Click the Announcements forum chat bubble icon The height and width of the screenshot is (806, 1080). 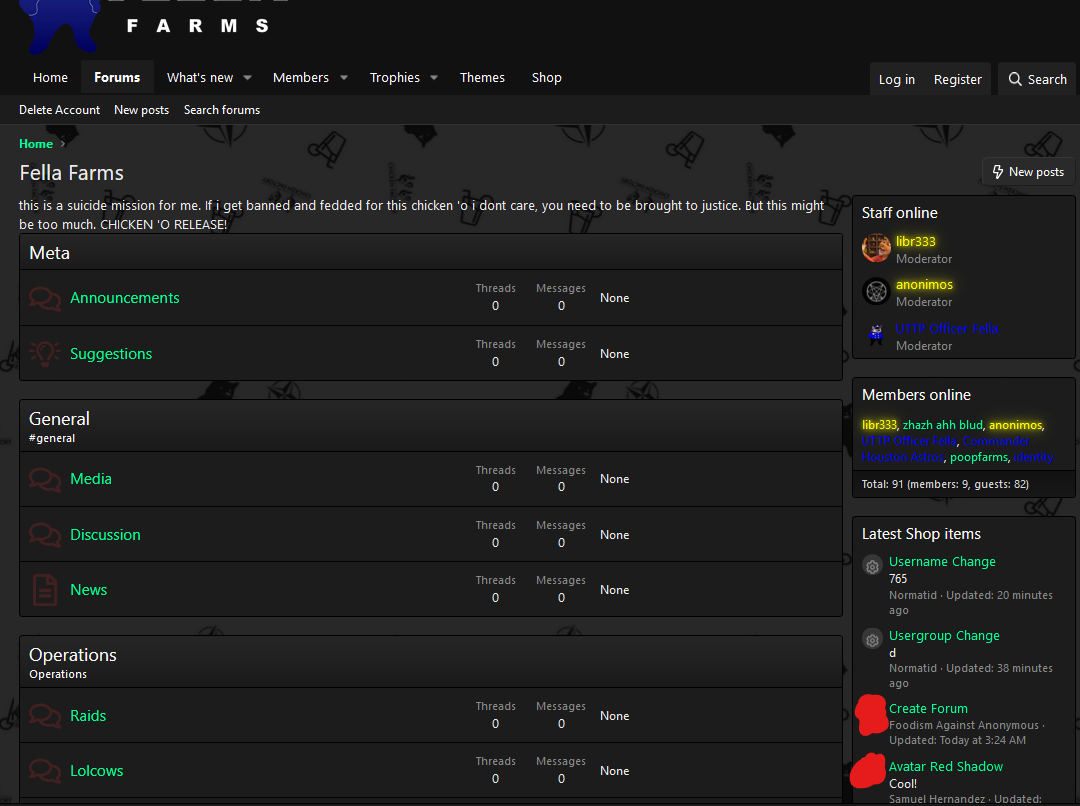45,298
